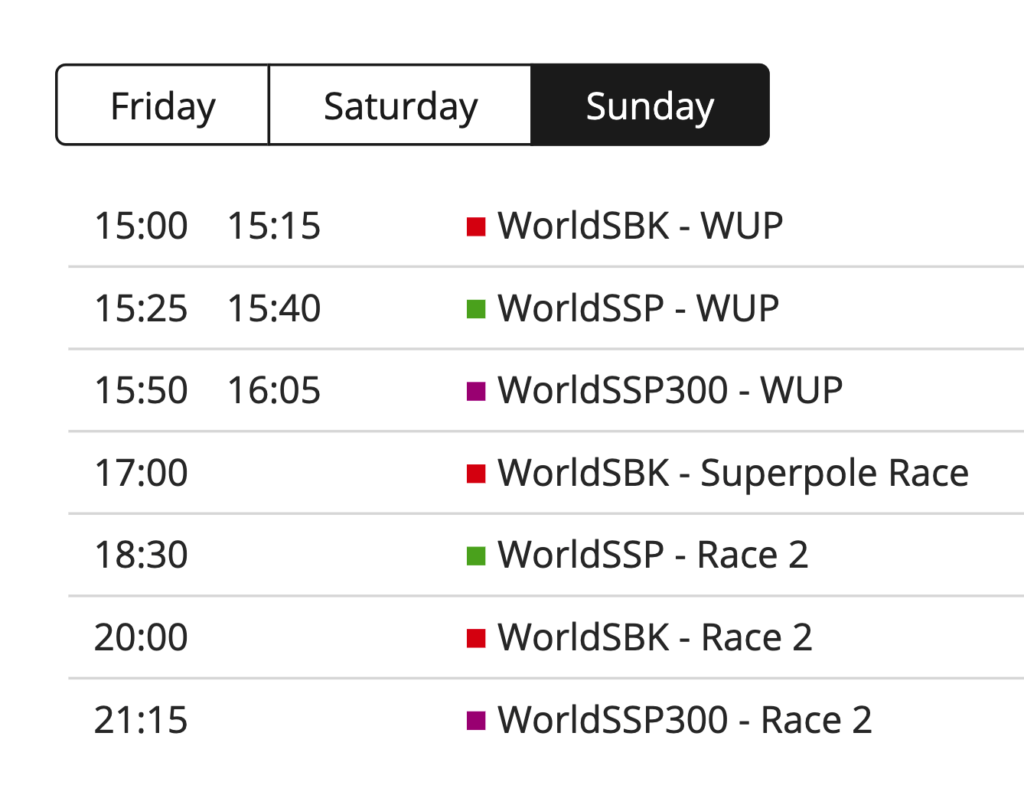Image resolution: width=1024 pixels, height=785 pixels.
Task: Click green marker beside WorldSSP - Race 2
Action: coord(476,556)
